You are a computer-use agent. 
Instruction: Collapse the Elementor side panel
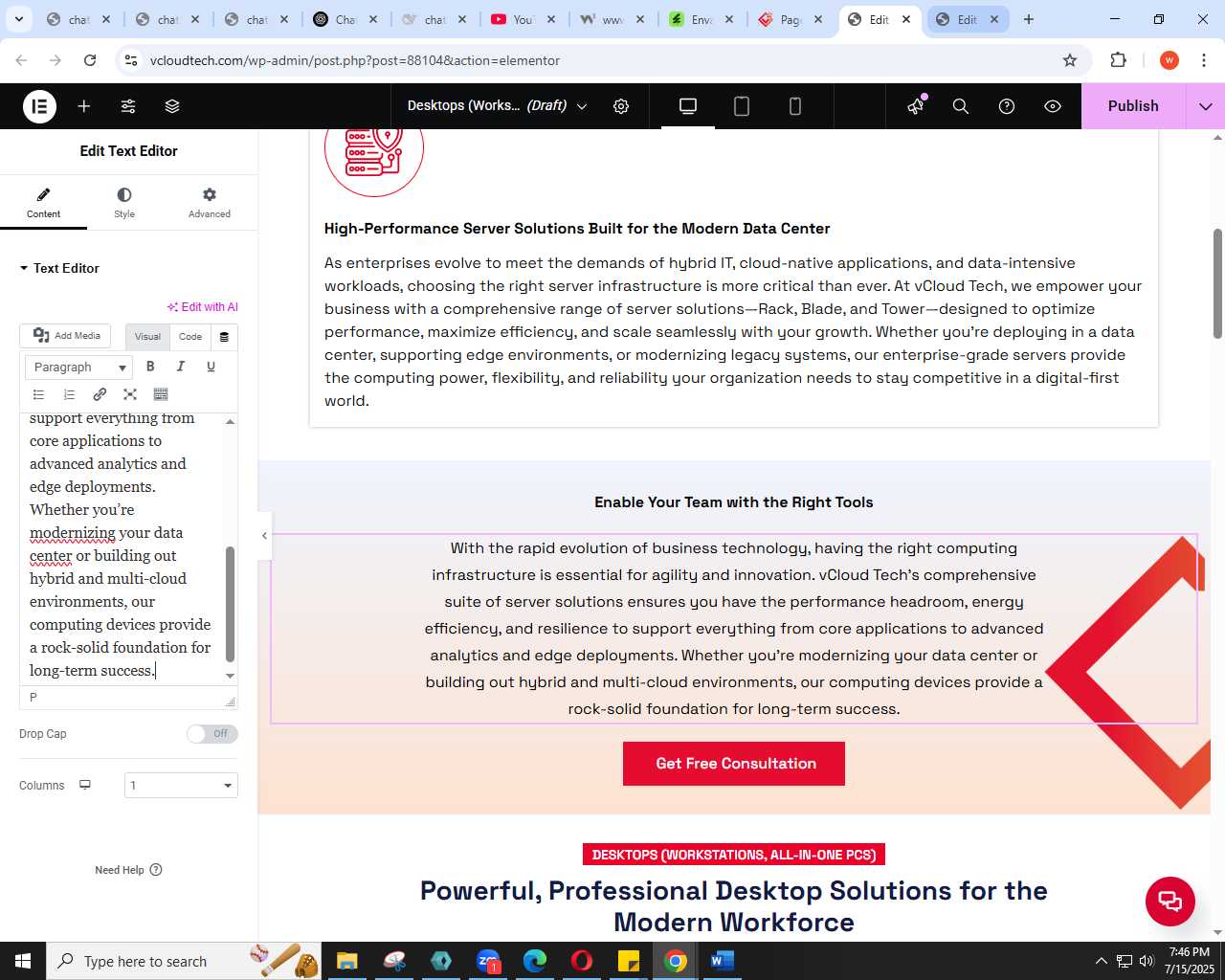coord(264,536)
